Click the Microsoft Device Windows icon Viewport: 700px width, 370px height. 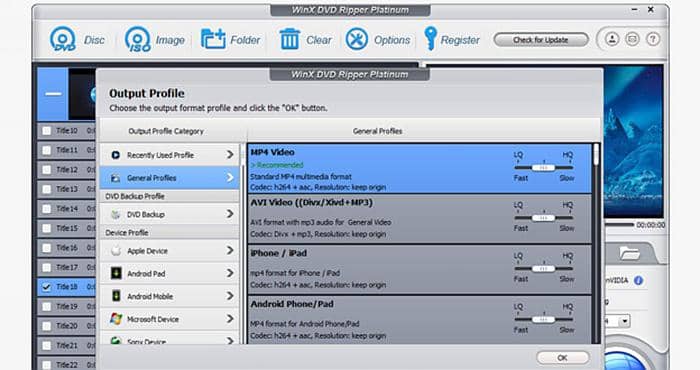(x=116, y=319)
